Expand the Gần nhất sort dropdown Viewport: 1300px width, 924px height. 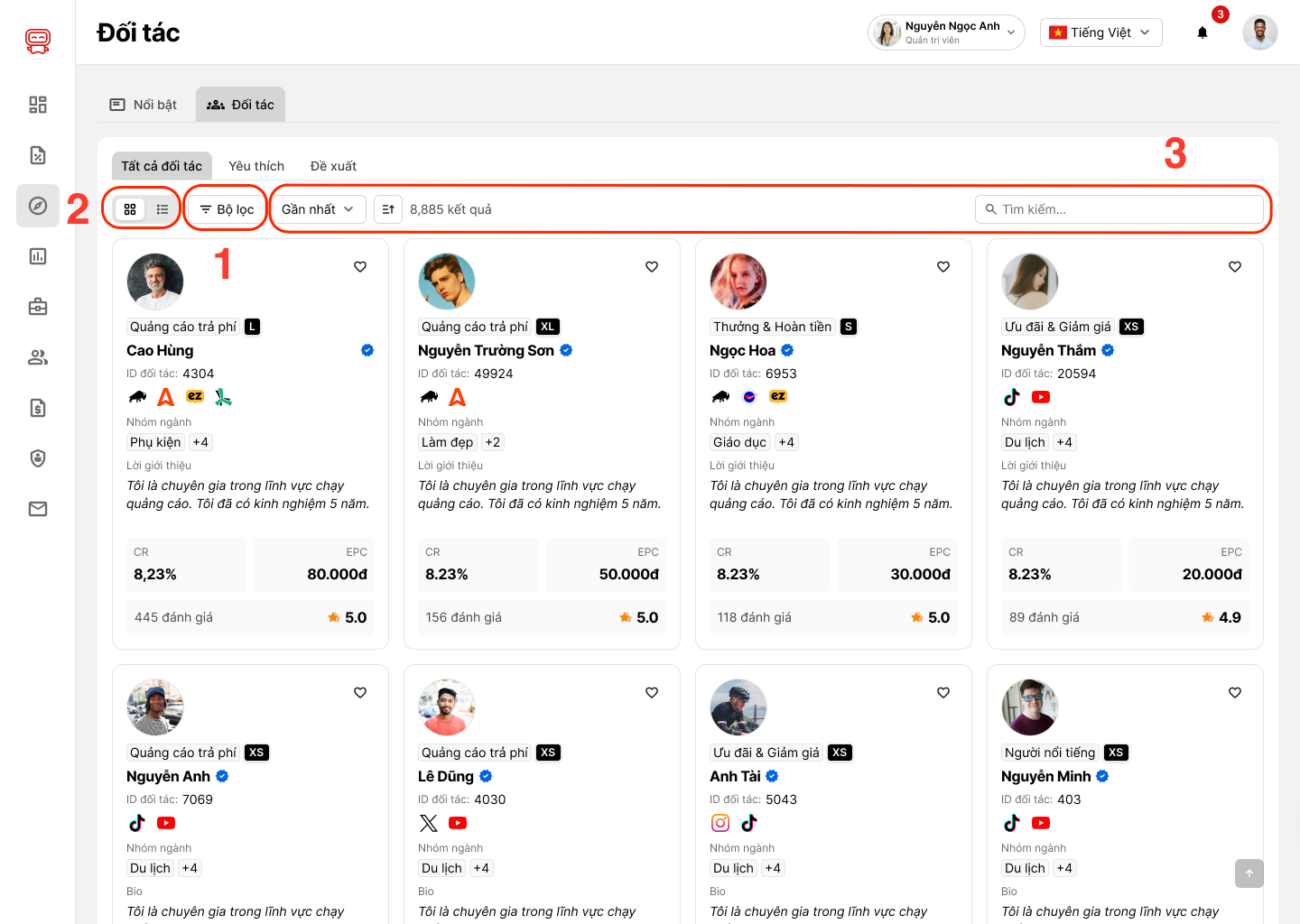pos(318,209)
